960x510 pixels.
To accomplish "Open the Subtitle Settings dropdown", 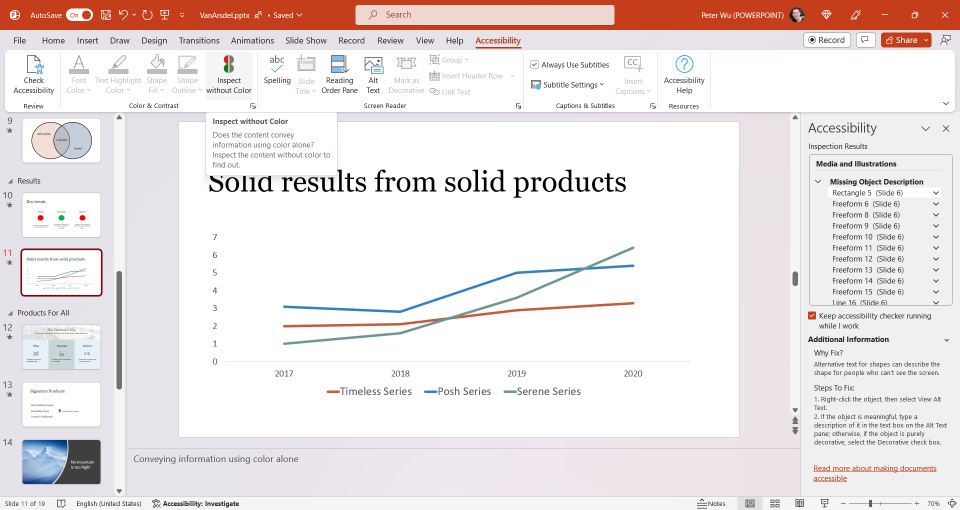I will [568, 84].
